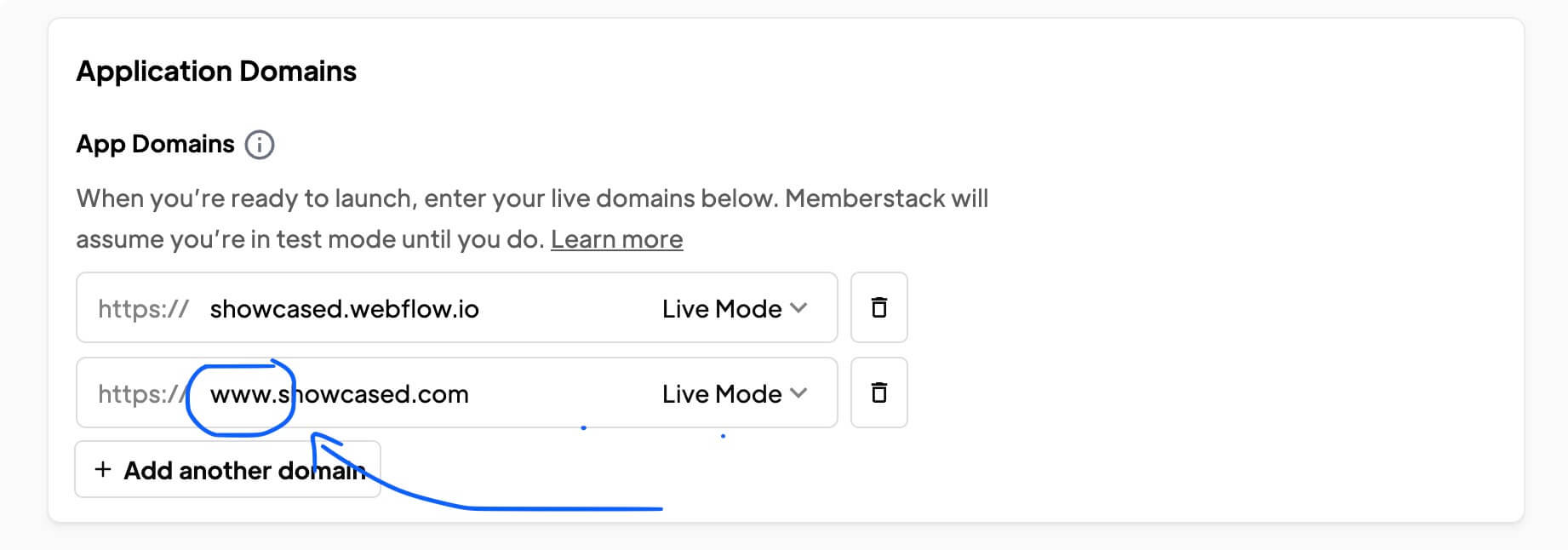The image size is (1568, 550).
Task: Click the circled www. portion of the domain
Action: pyautogui.click(x=243, y=394)
